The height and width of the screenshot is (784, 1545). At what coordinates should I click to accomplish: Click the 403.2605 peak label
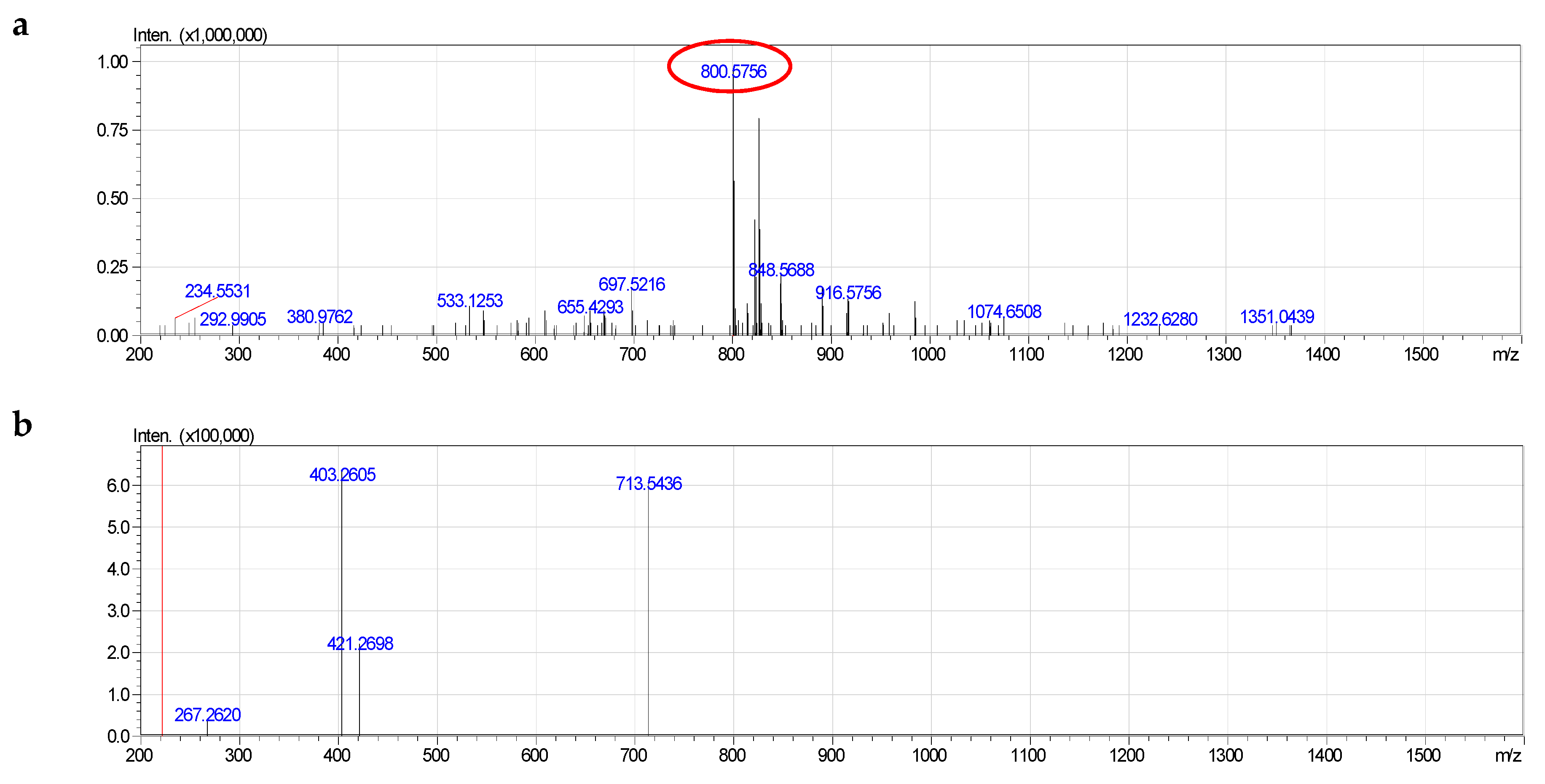point(343,474)
